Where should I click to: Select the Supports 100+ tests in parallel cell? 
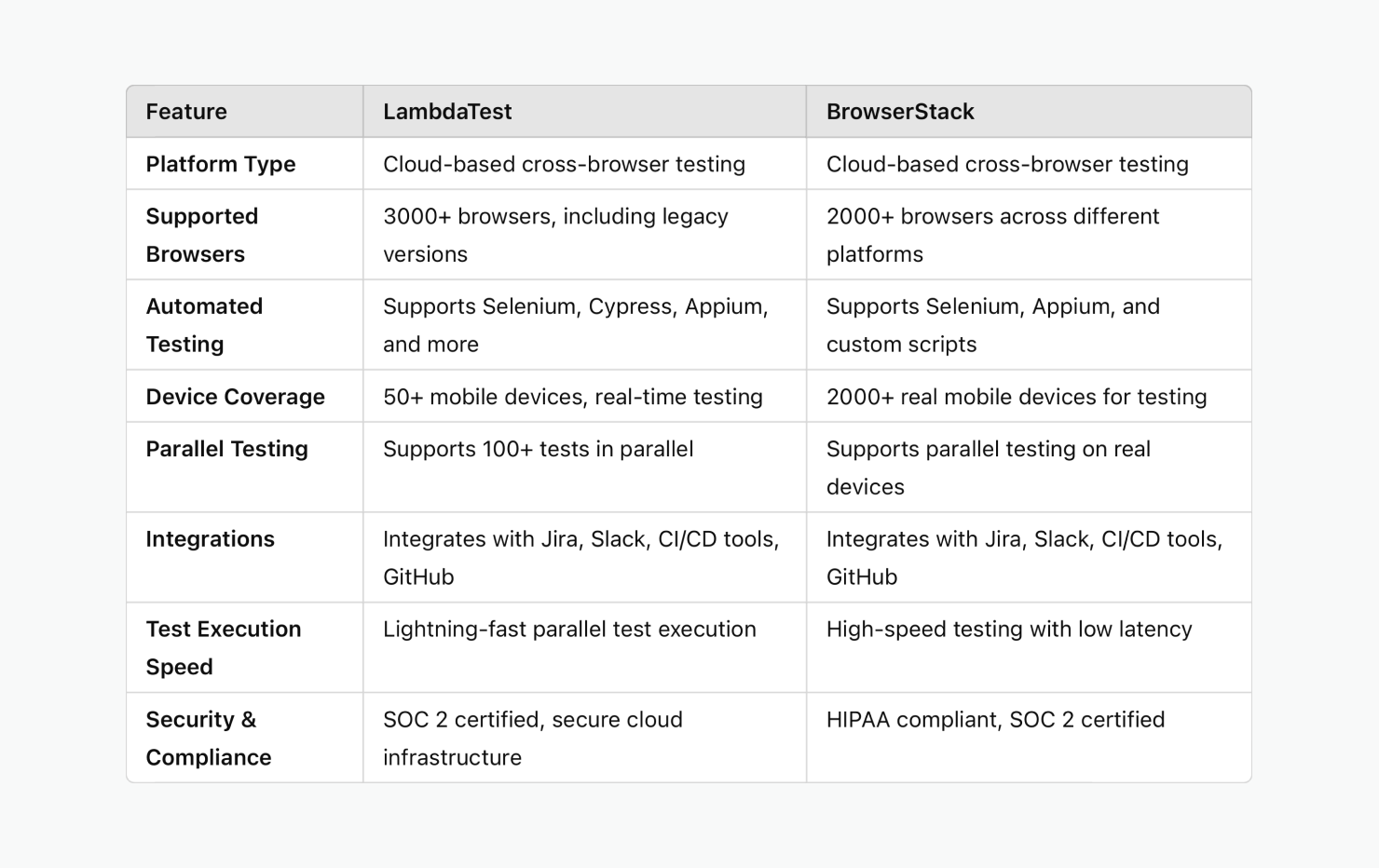[538, 449]
